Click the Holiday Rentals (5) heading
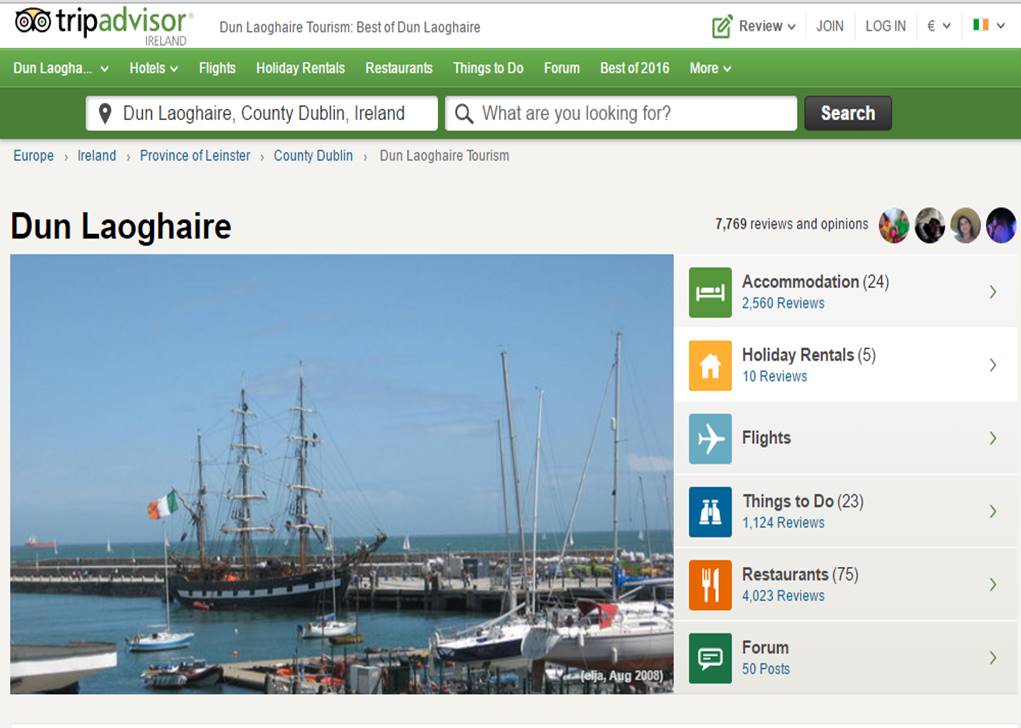Screen dimensions: 1021x728 [x=809, y=355]
